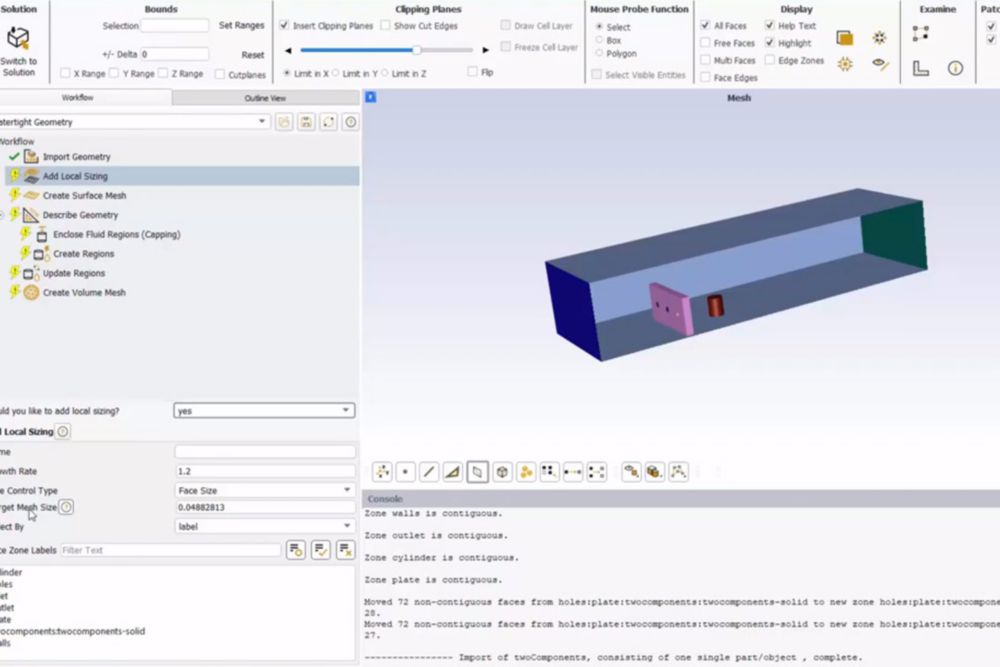Select the Limit in Y radio button

[336, 73]
